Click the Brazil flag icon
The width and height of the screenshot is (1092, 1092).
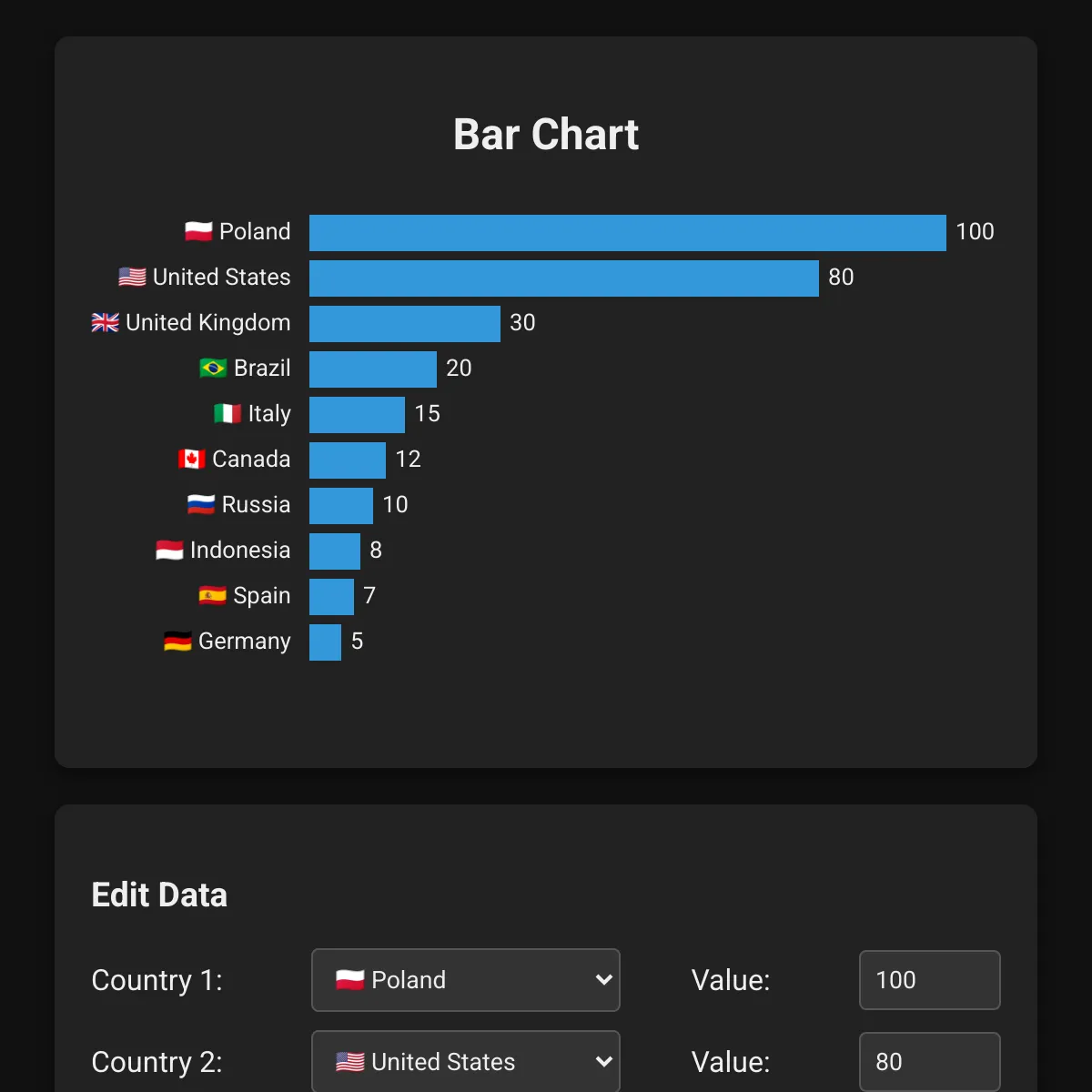(x=213, y=368)
